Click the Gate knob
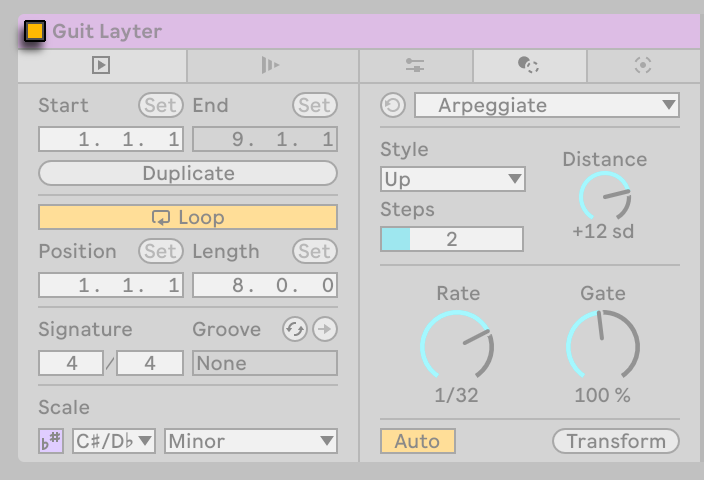 (x=603, y=346)
